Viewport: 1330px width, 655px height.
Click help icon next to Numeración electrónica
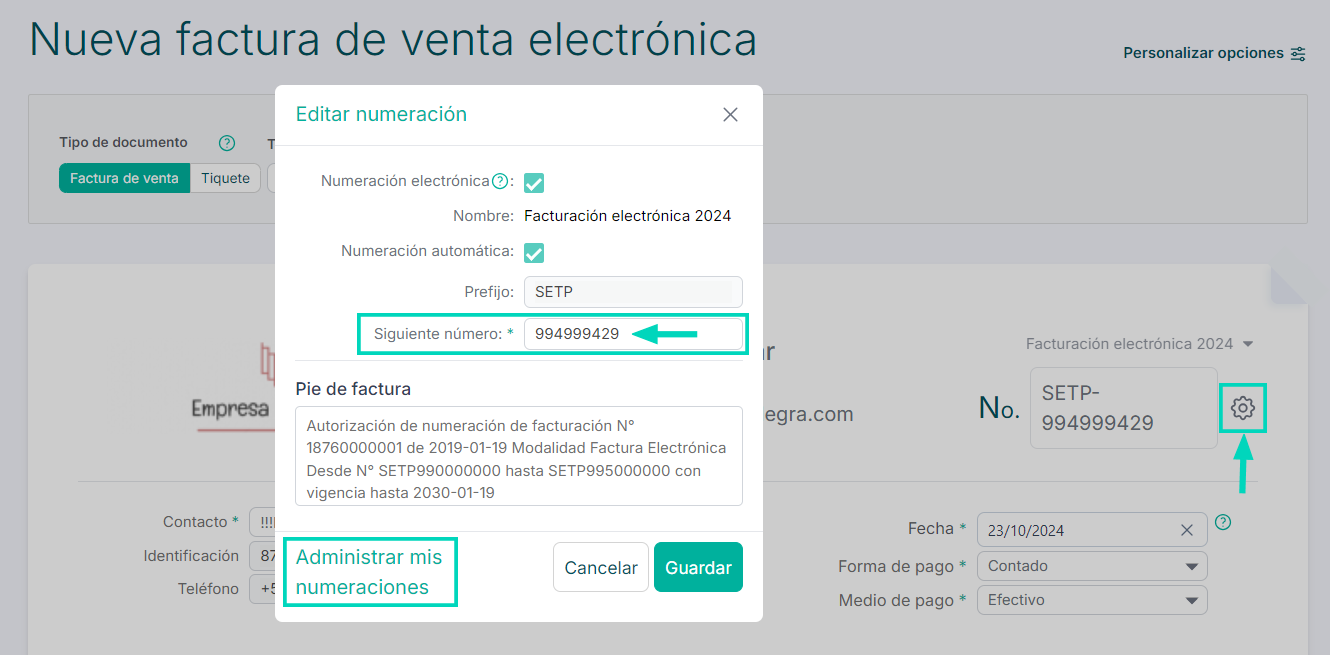(x=500, y=181)
